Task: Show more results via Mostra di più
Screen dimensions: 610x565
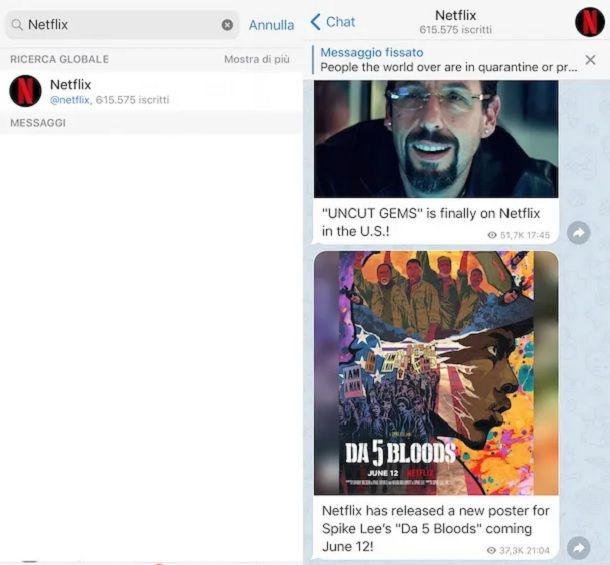Action: tap(257, 59)
